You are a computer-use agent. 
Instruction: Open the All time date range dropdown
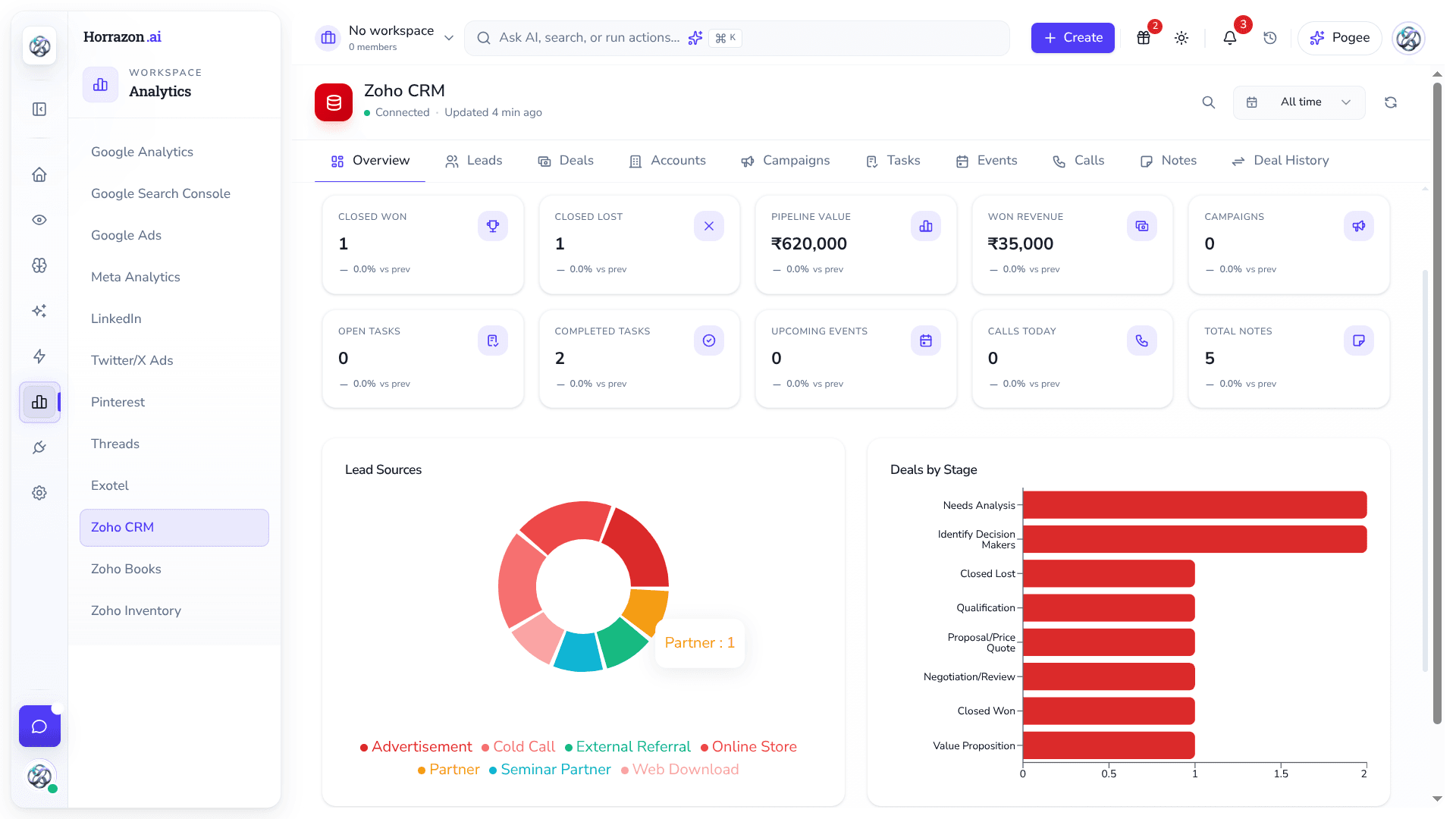pos(1299,102)
